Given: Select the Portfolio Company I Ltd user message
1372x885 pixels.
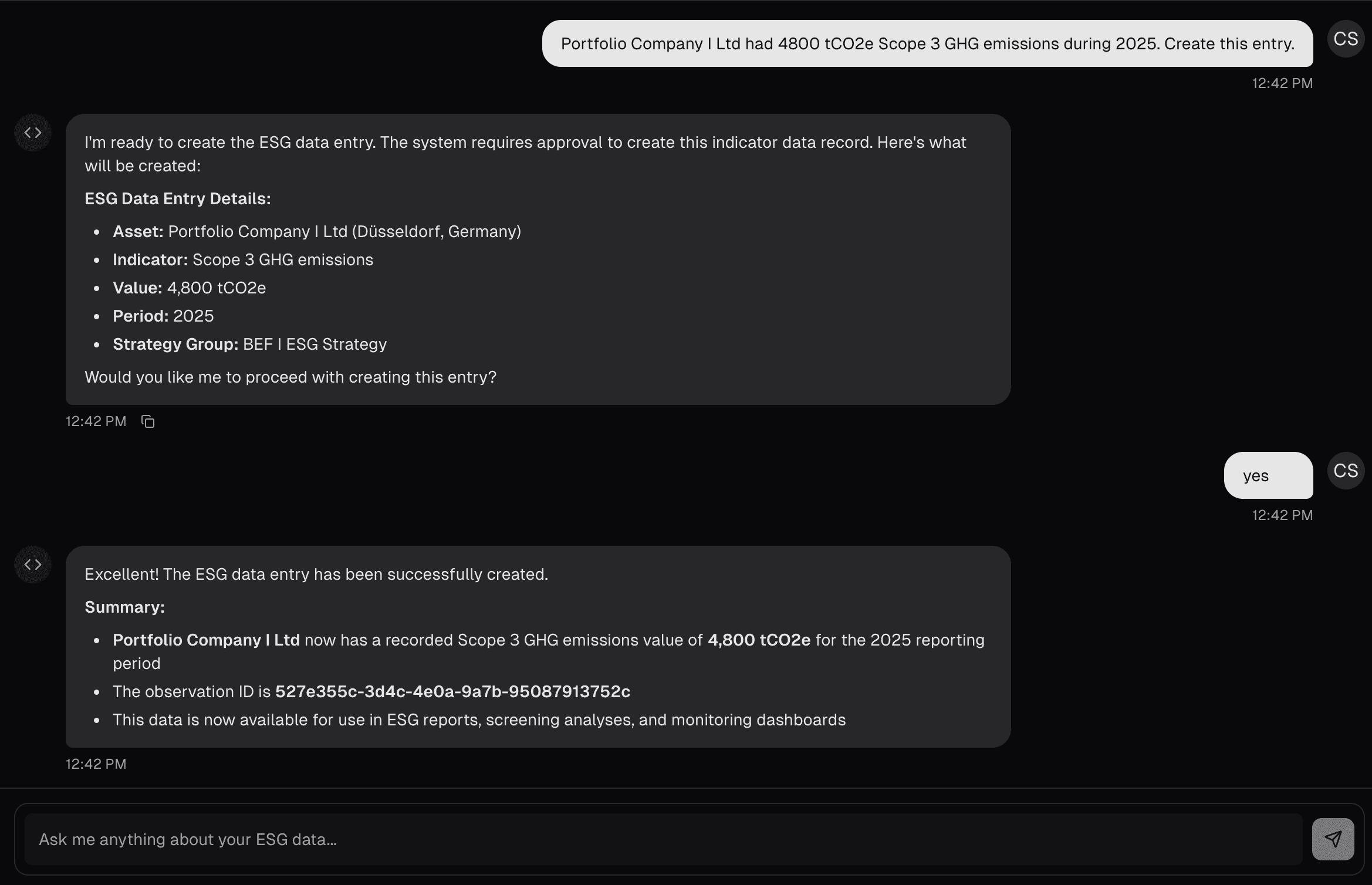Looking at the screenshot, I should pyautogui.click(x=927, y=43).
